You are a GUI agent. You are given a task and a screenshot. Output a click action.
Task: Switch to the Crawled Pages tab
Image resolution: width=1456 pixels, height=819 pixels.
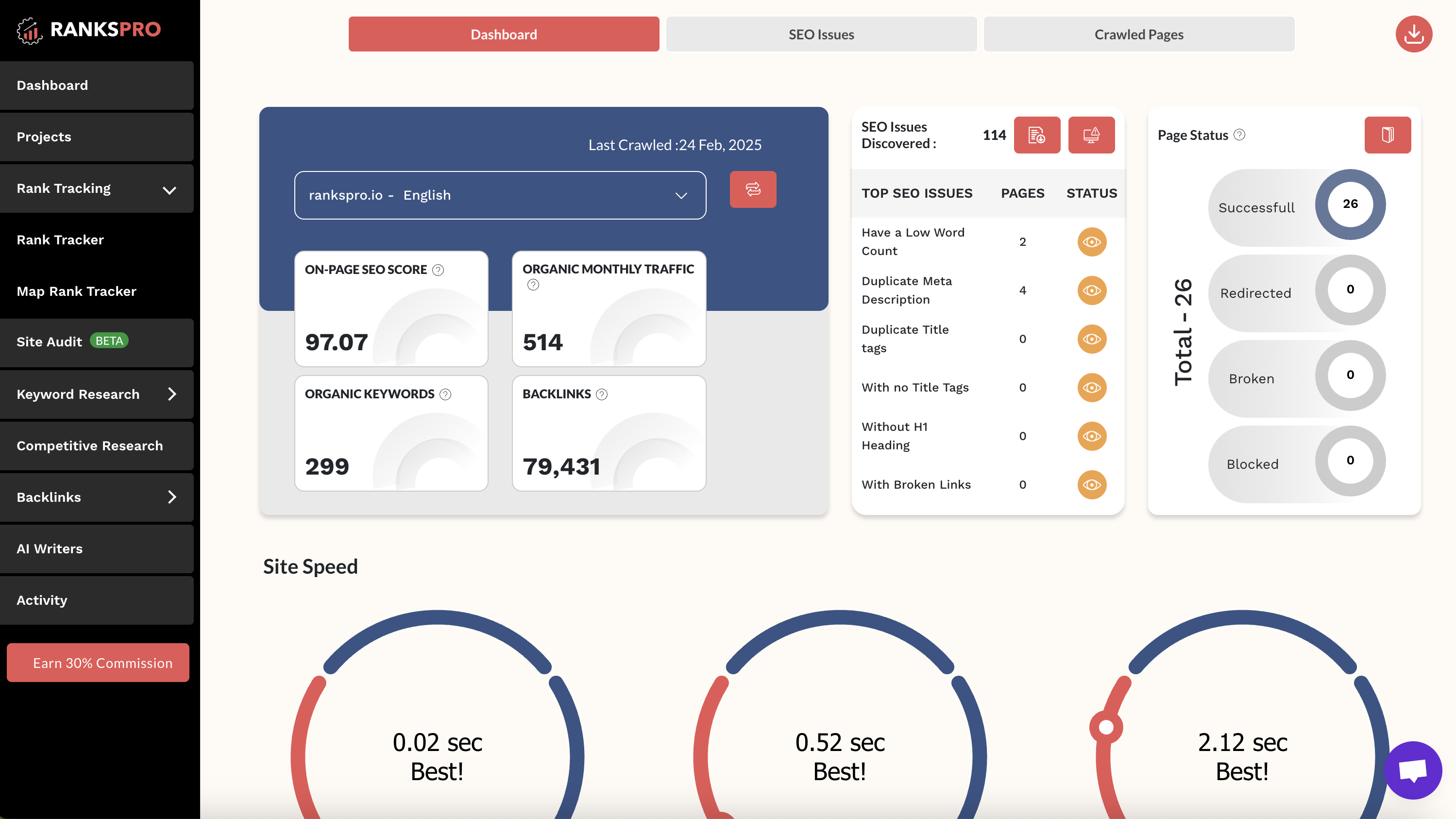coord(1138,34)
